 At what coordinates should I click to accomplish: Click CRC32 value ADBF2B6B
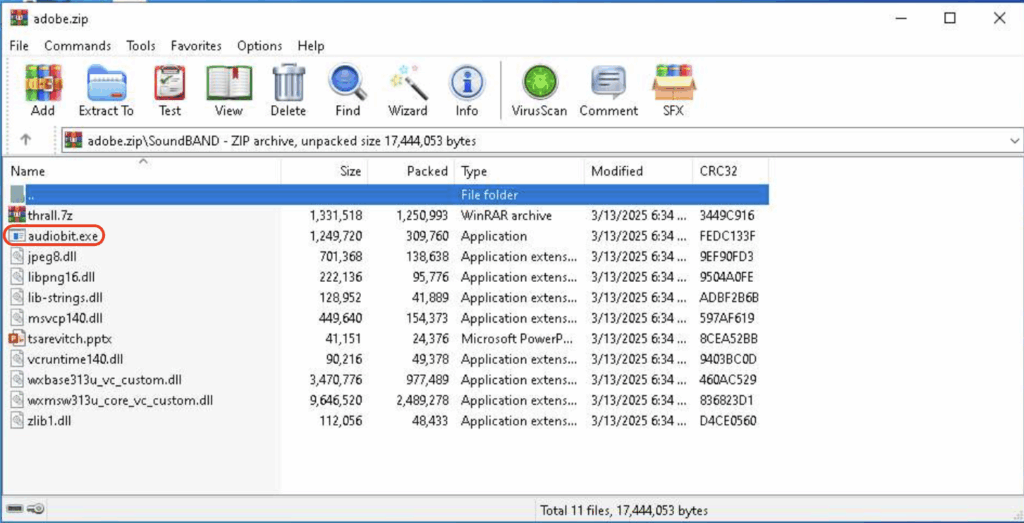pos(728,298)
